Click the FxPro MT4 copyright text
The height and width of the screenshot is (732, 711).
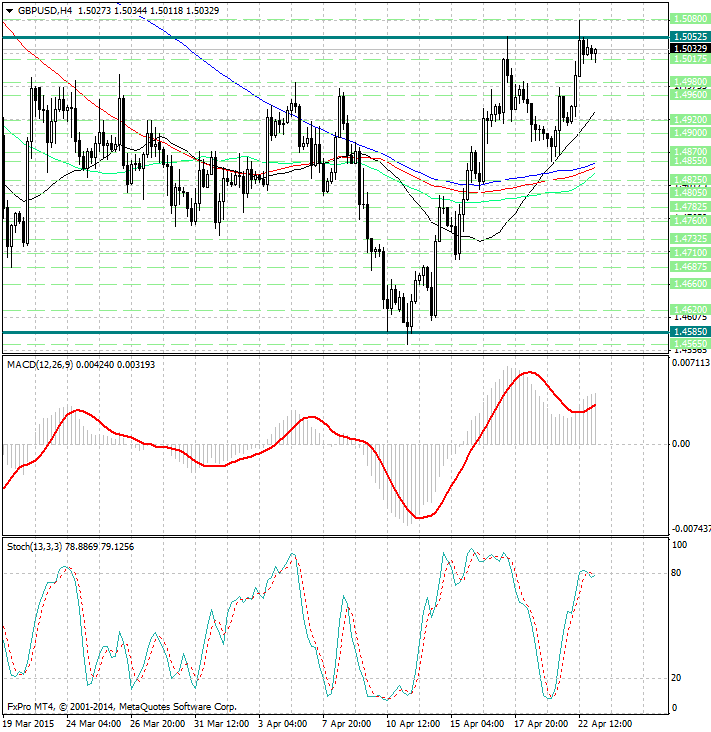120,706
